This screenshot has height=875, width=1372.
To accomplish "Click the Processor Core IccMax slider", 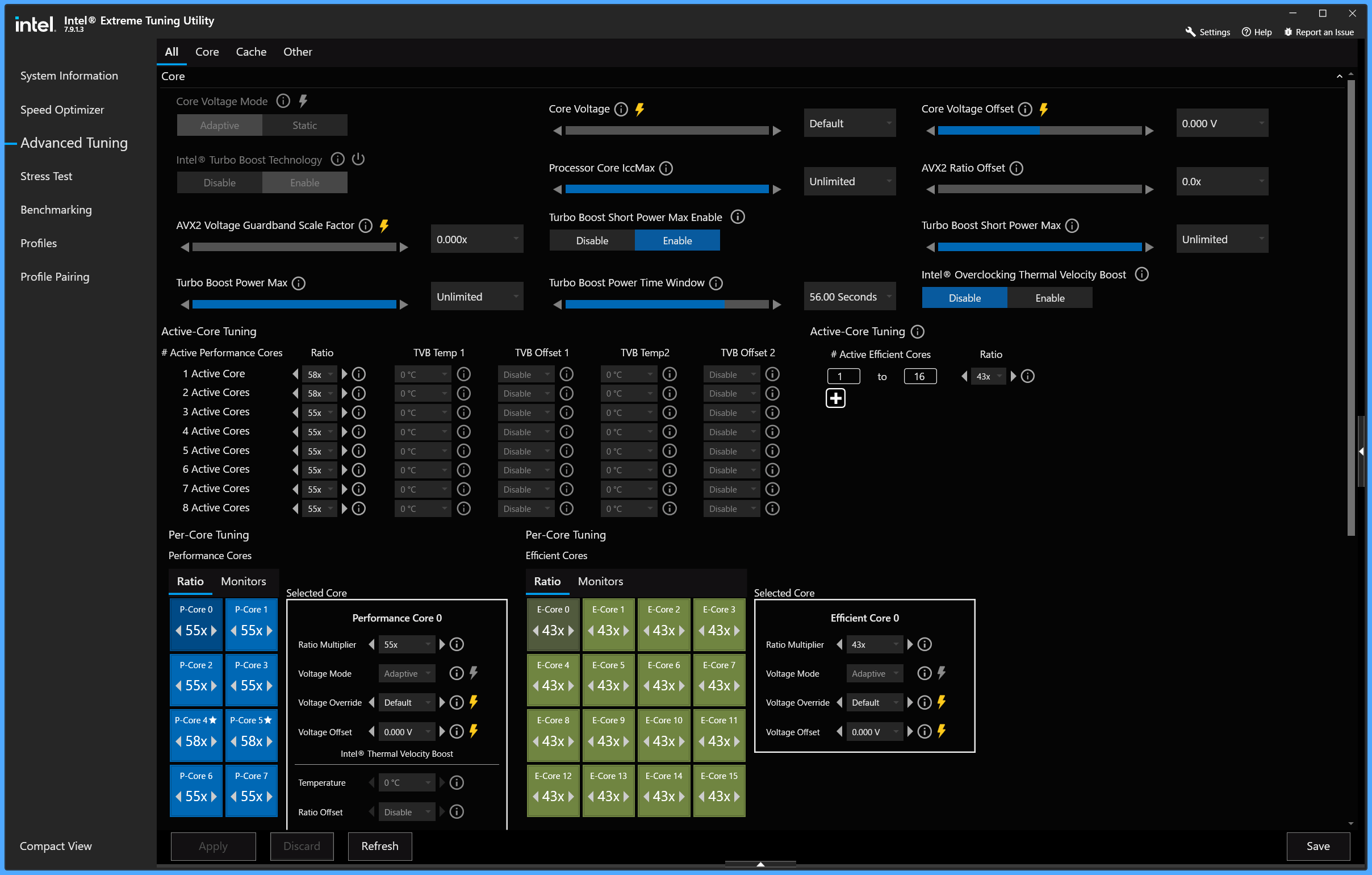I will 667,189.
